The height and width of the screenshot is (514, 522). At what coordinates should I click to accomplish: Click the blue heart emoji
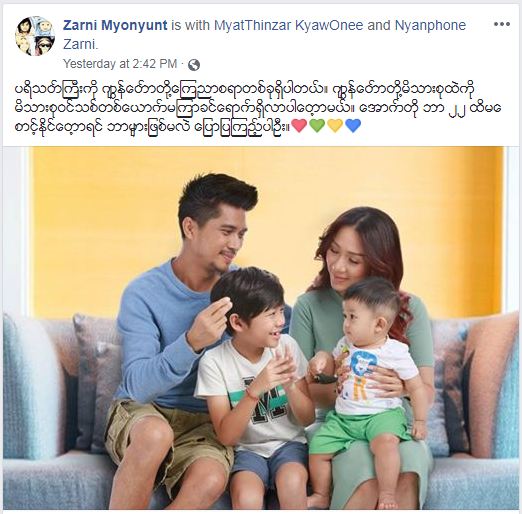(x=353, y=126)
